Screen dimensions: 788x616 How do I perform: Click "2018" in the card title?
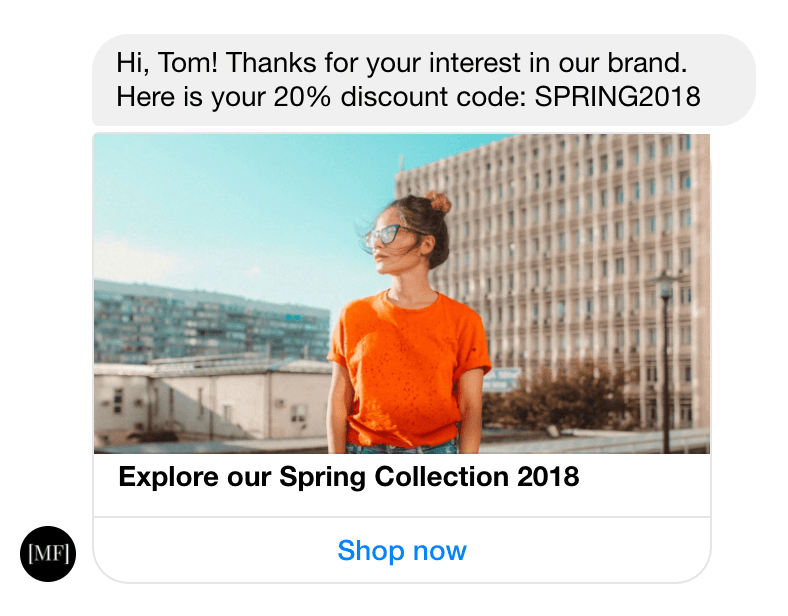pyautogui.click(x=548, y=476)
